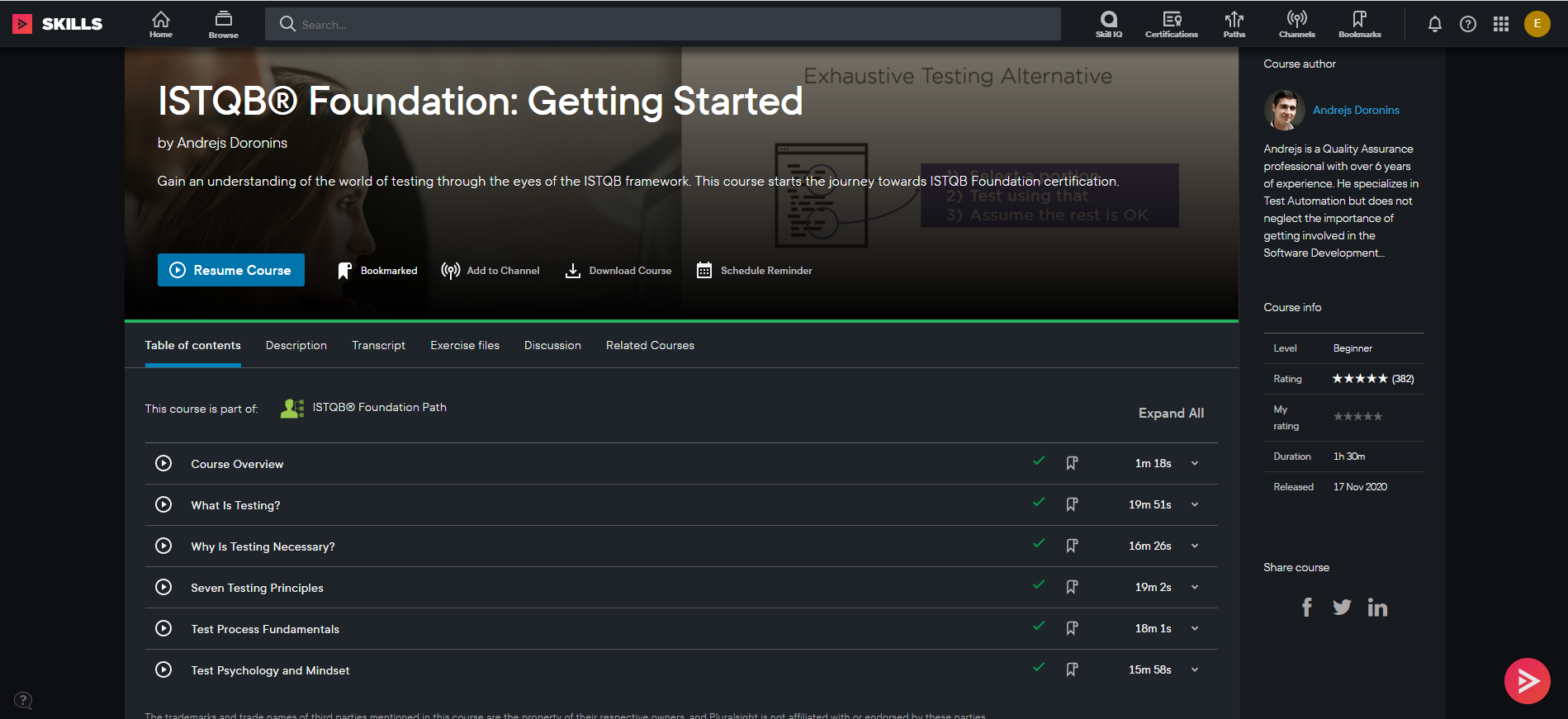Viewport: 1568px width, 719px height.
Task: Open the help bubble at bottom left
Action: point(23,701)
